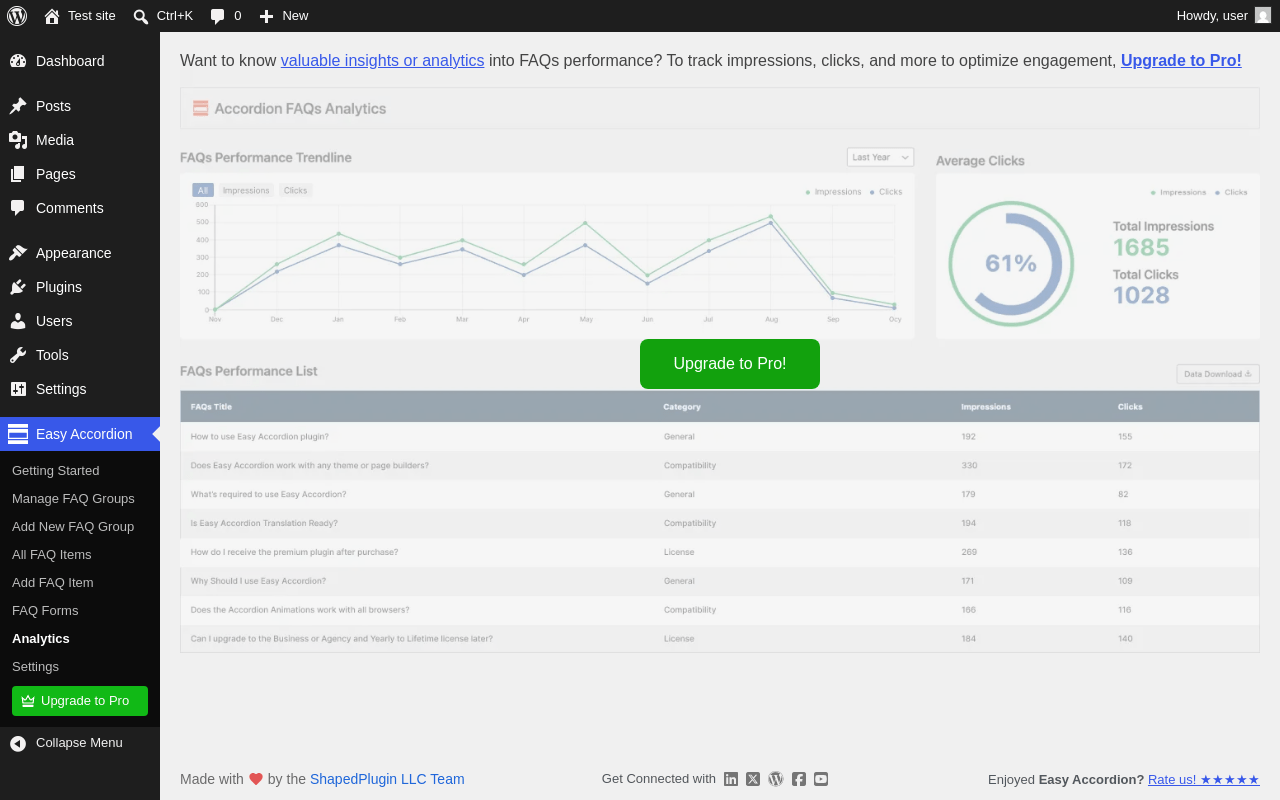The image size is (1280, 800).
Task: Open Getting Started submenu item
Action: click(56, 471)
